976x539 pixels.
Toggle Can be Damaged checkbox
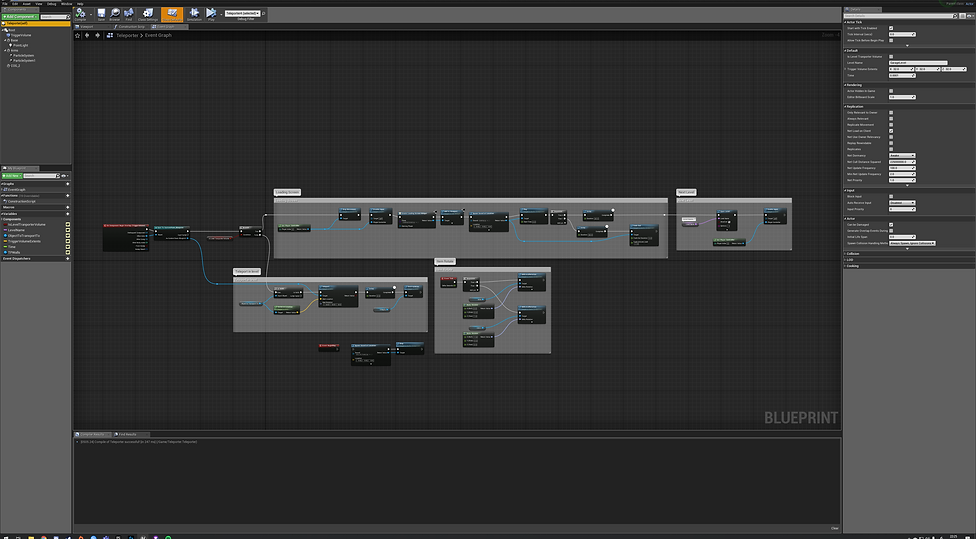coord(891,225)
